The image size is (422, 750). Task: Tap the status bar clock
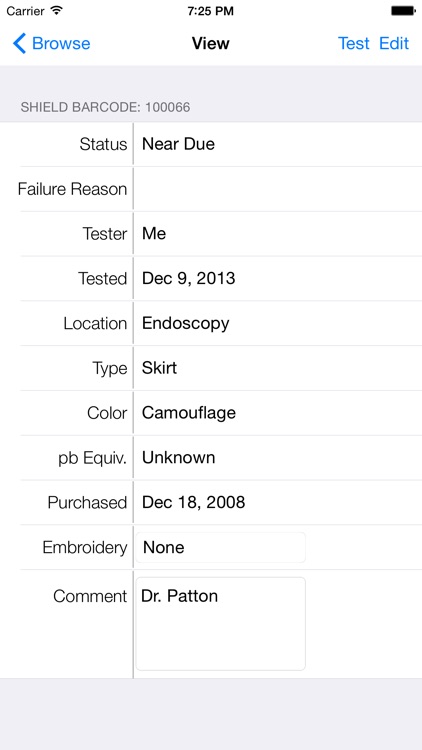(211, 11)
